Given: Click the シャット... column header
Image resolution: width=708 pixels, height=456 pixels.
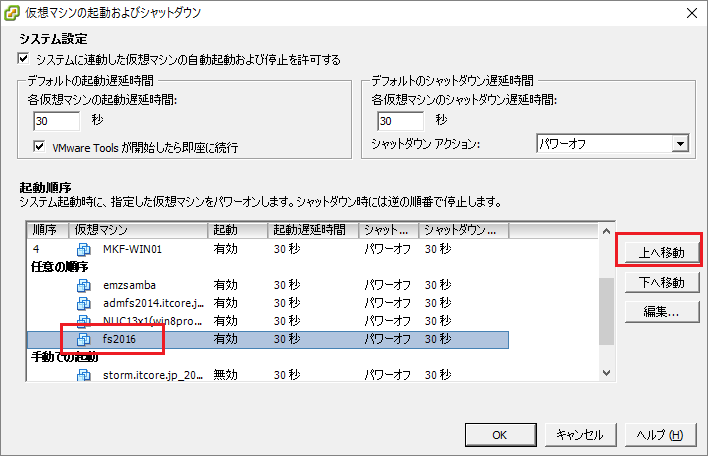Looking at the screenshot, I should click(388, 230).
